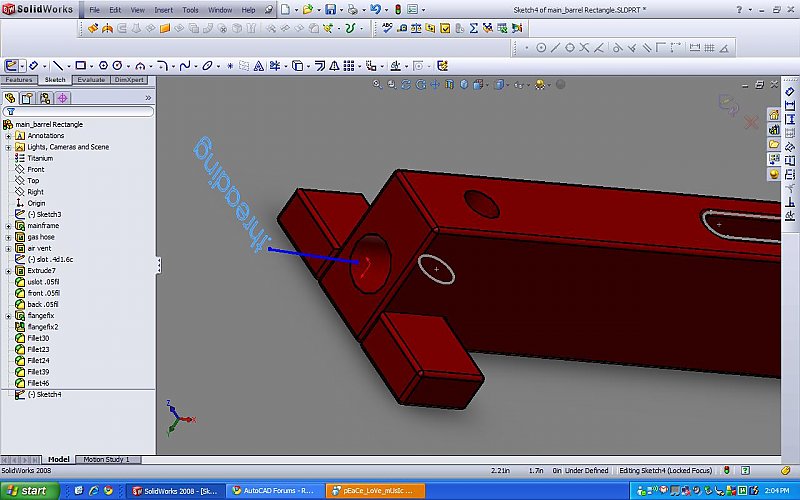
Task: Switch to the Evaluate tab
Action: pyautogui.click(x=91, y=80)
